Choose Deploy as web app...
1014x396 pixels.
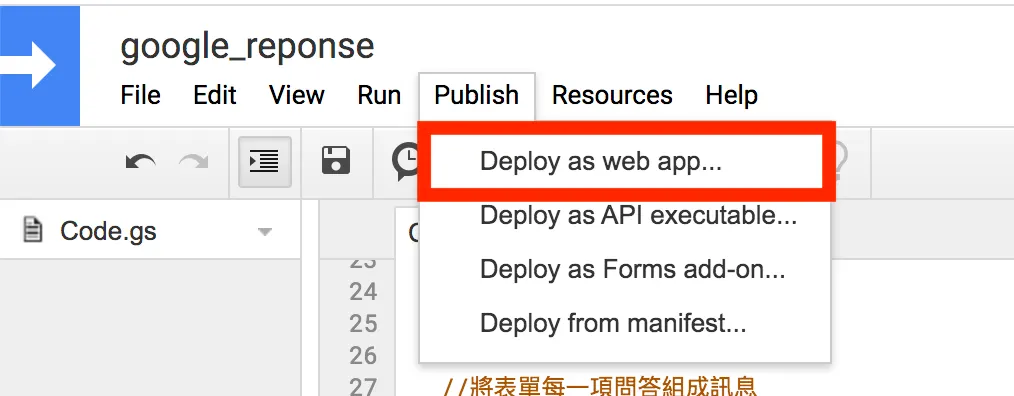tap(626, 162)
